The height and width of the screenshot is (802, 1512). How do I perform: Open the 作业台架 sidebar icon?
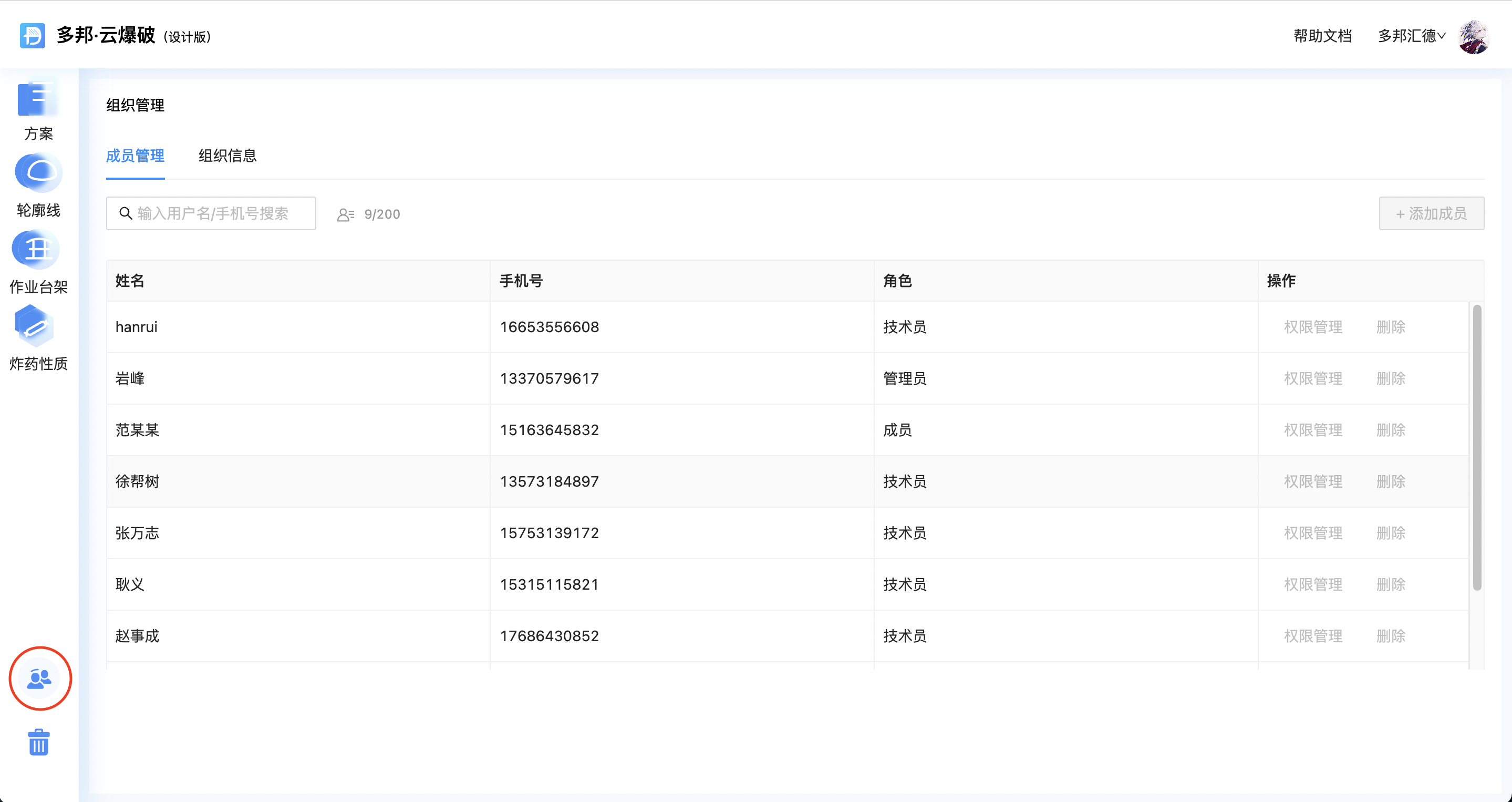click(x=36, y=250)
